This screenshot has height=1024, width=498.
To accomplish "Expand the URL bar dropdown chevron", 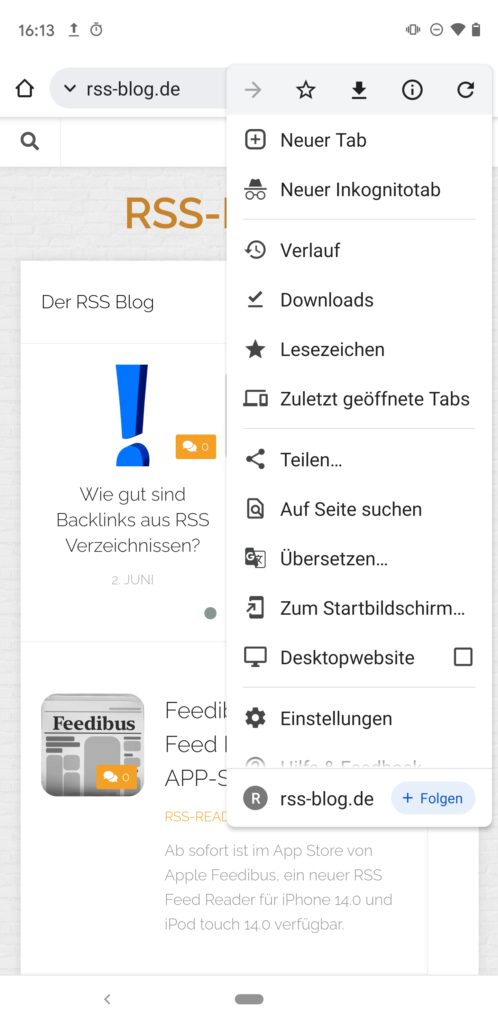I will (70, 89).
